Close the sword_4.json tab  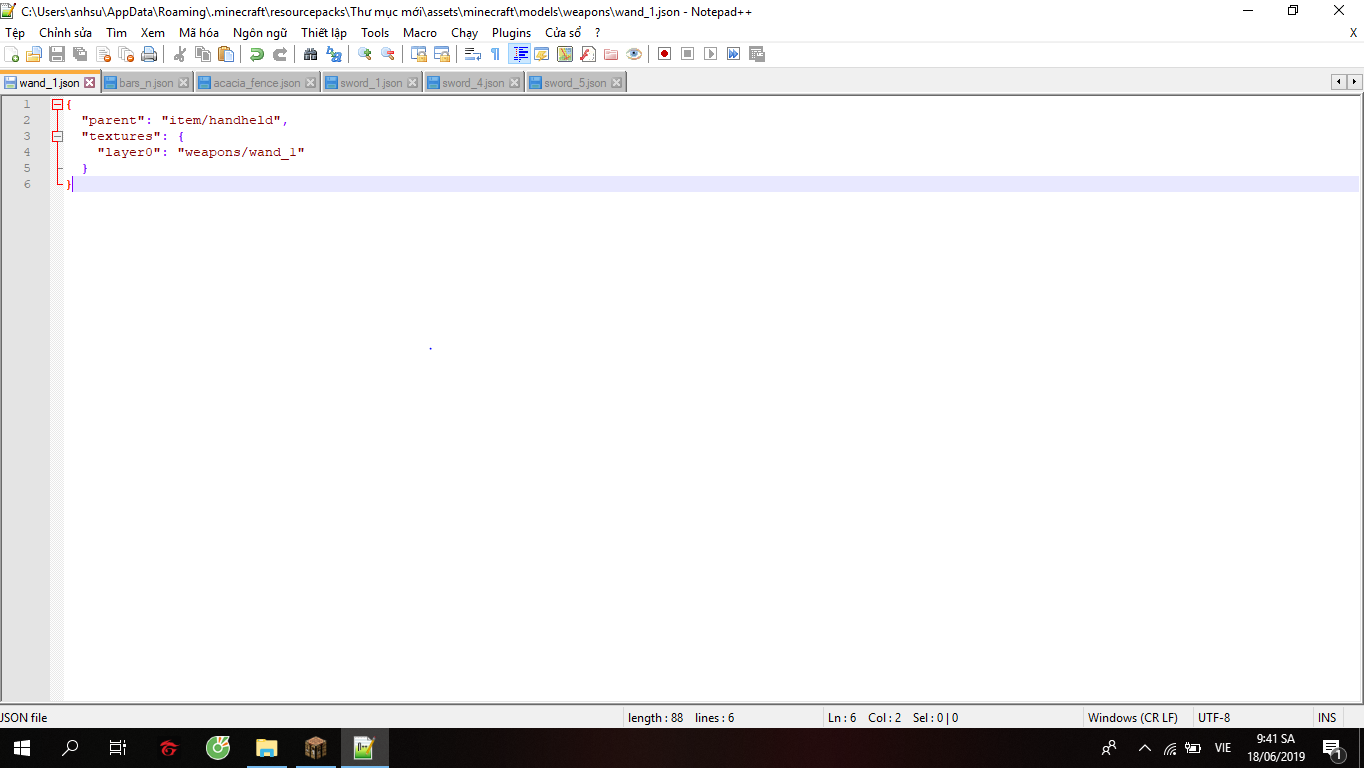515,83
